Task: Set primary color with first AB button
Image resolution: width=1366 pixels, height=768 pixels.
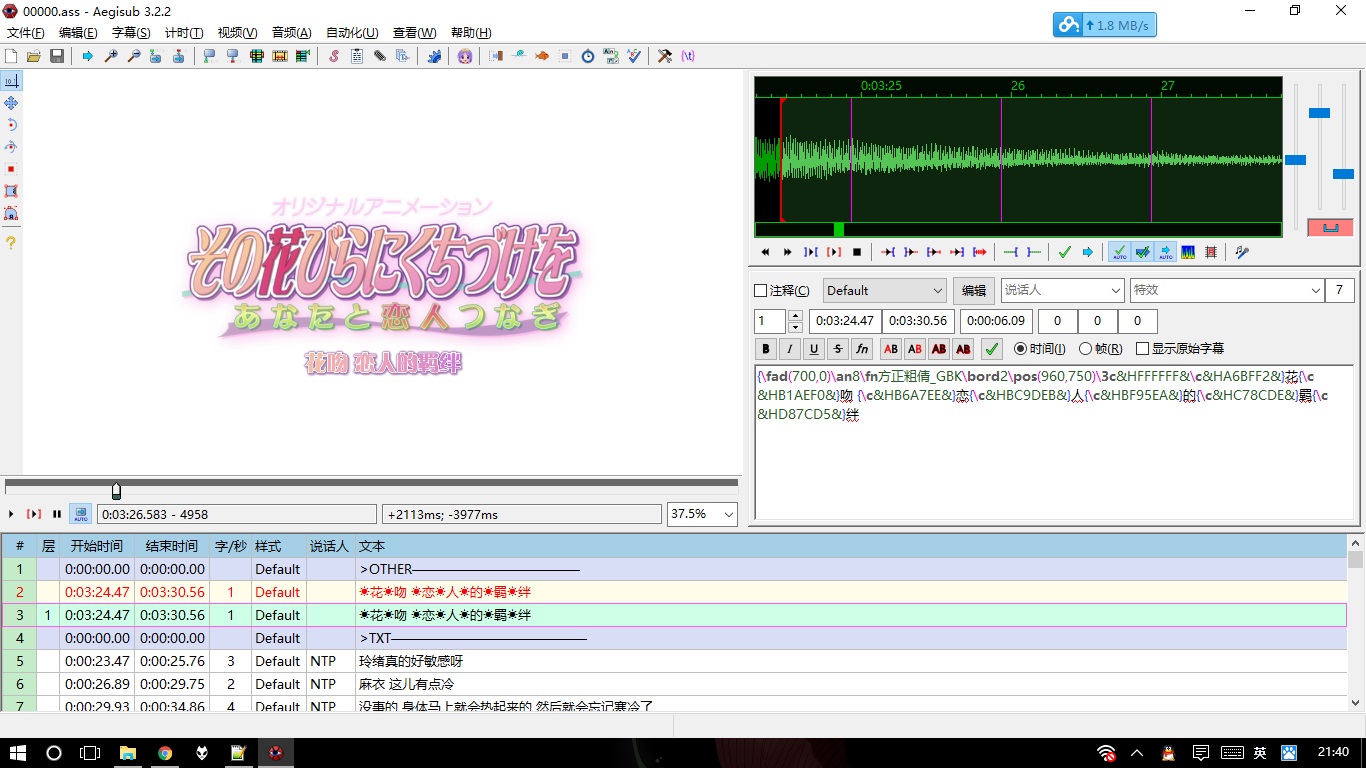Action: pyautogui.click(x=890, y=349)
